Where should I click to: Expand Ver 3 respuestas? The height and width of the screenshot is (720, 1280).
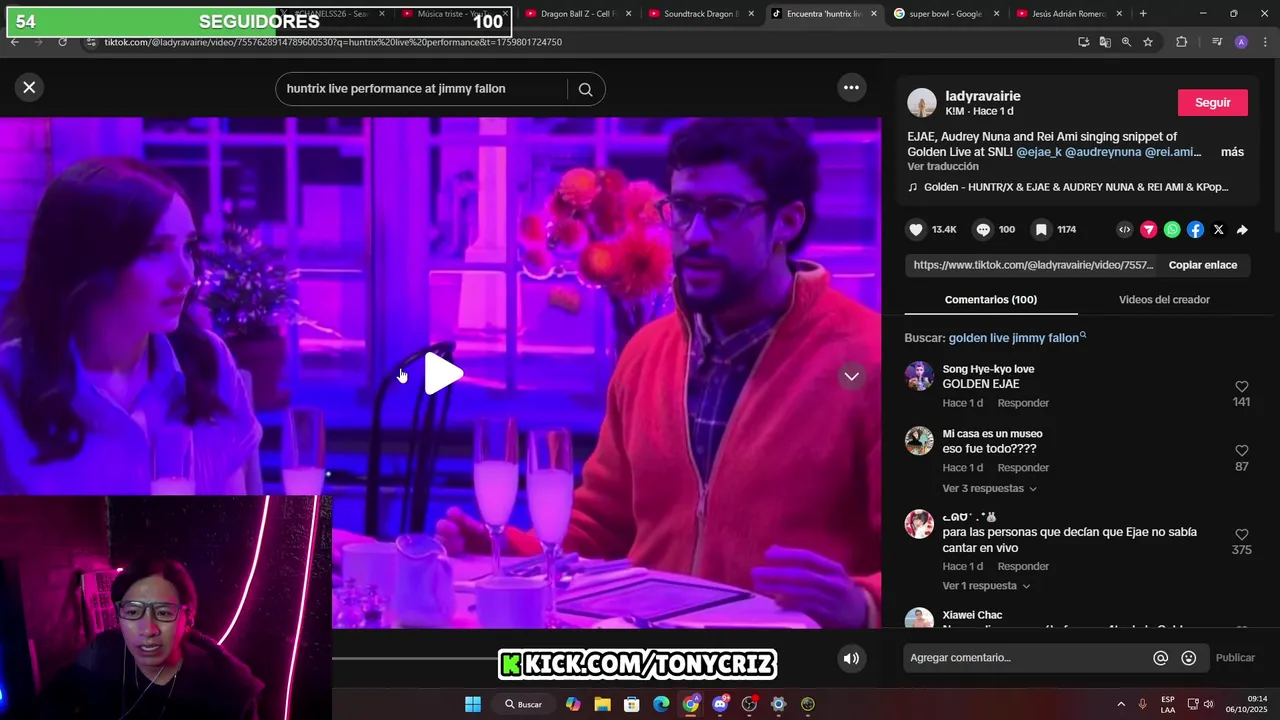pos(989,489)
